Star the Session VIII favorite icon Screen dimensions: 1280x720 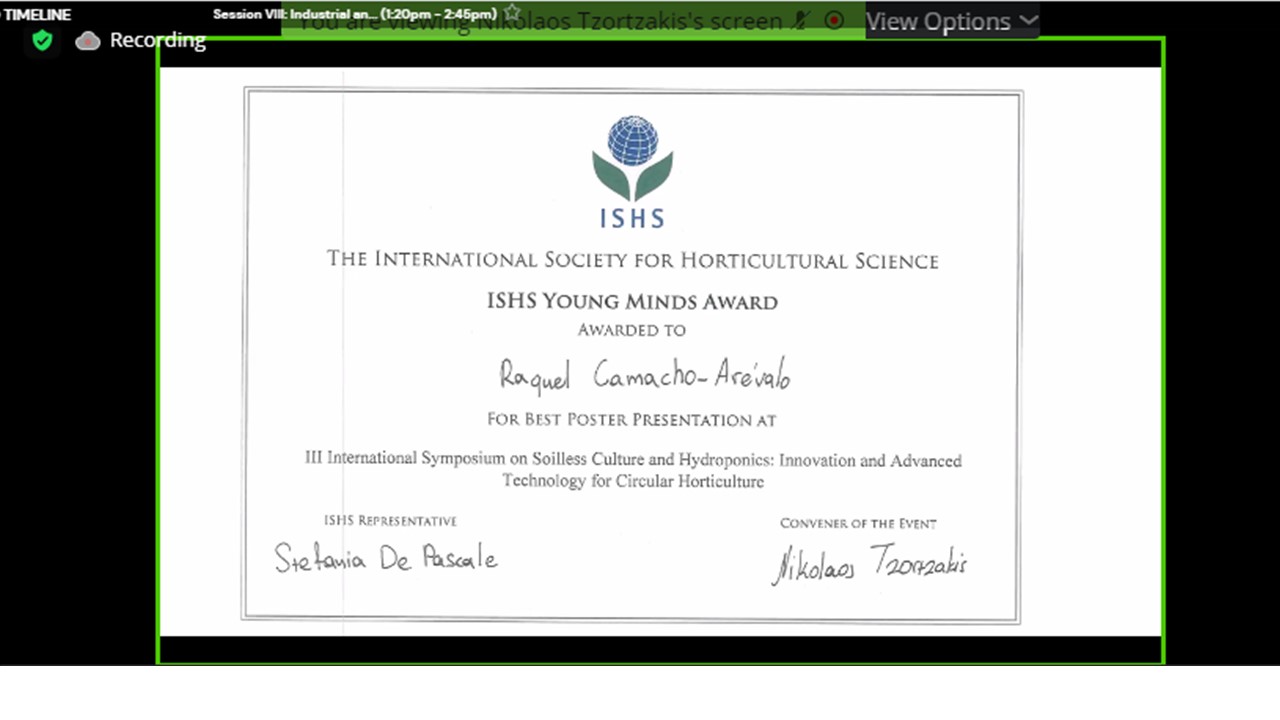click(513, 13)
